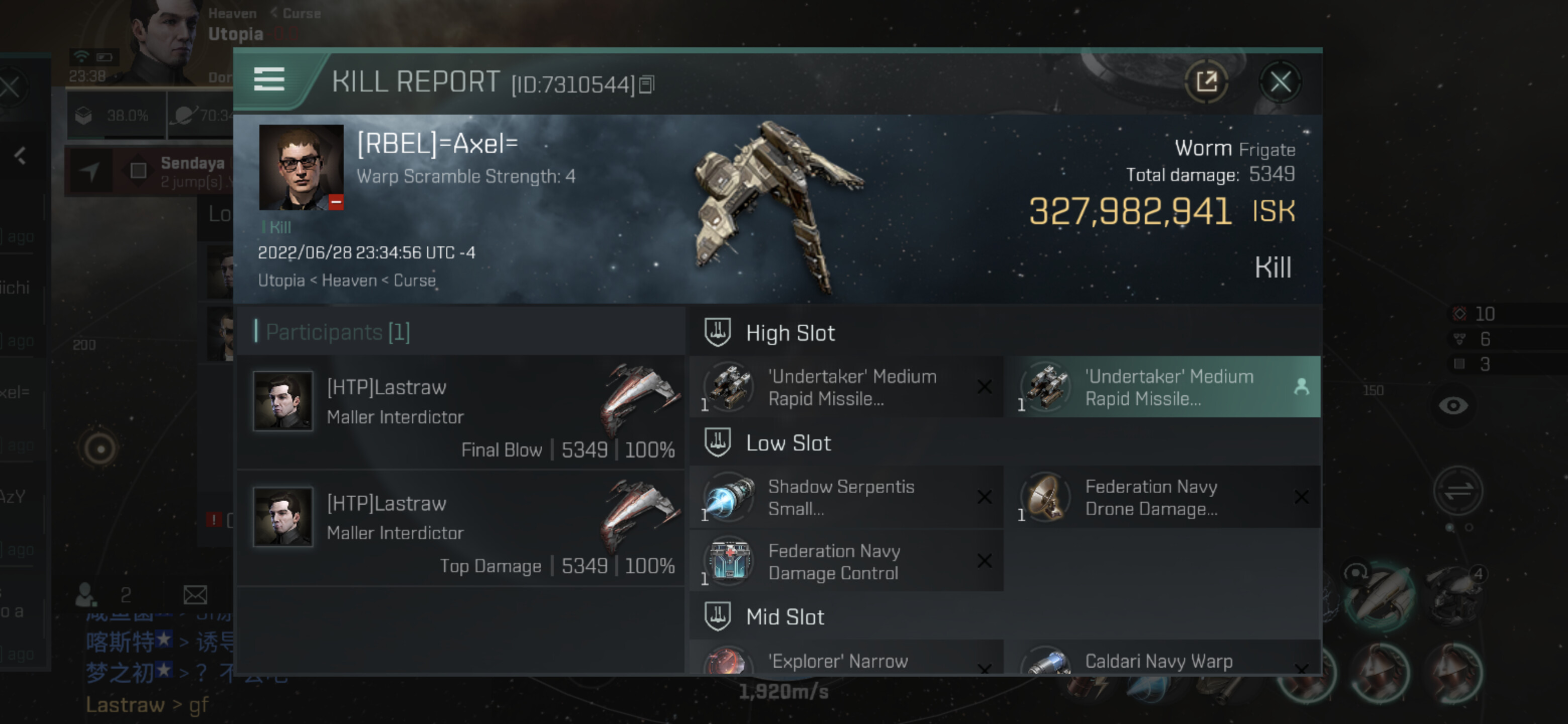Share the kill report via export icon
This screenshot has height=724, width=1568.
1206,81
